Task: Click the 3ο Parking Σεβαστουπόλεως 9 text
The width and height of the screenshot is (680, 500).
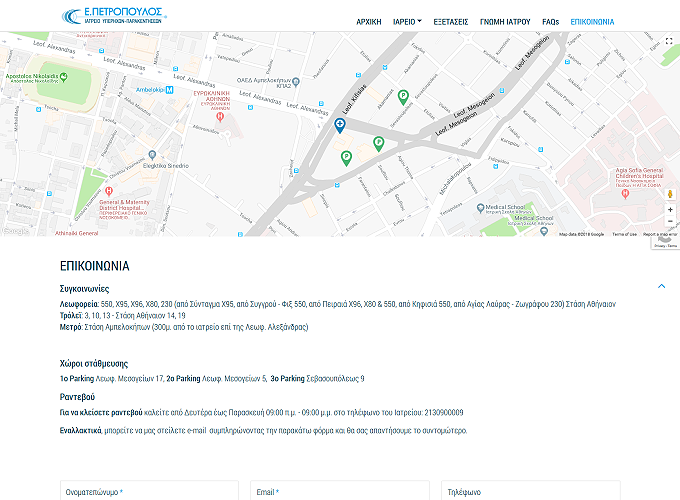Action: point(317,379)
